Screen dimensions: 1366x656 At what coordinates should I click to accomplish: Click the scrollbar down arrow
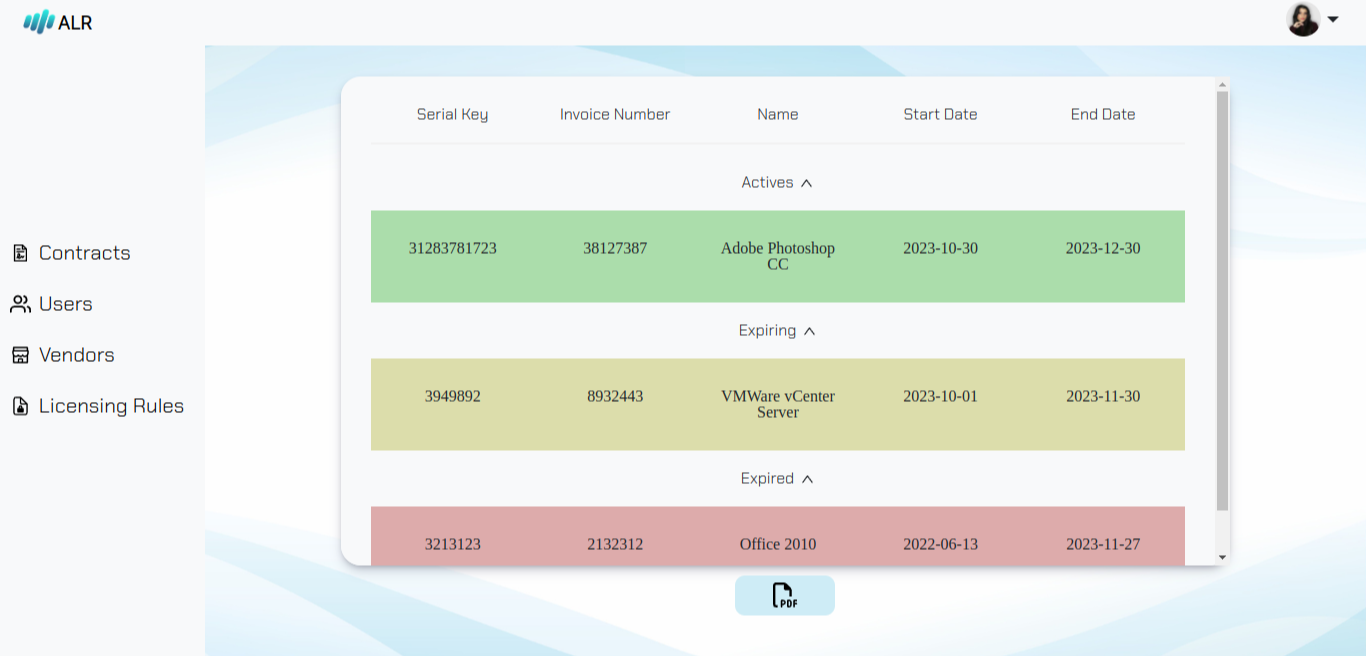click(x=1222, y=557)
